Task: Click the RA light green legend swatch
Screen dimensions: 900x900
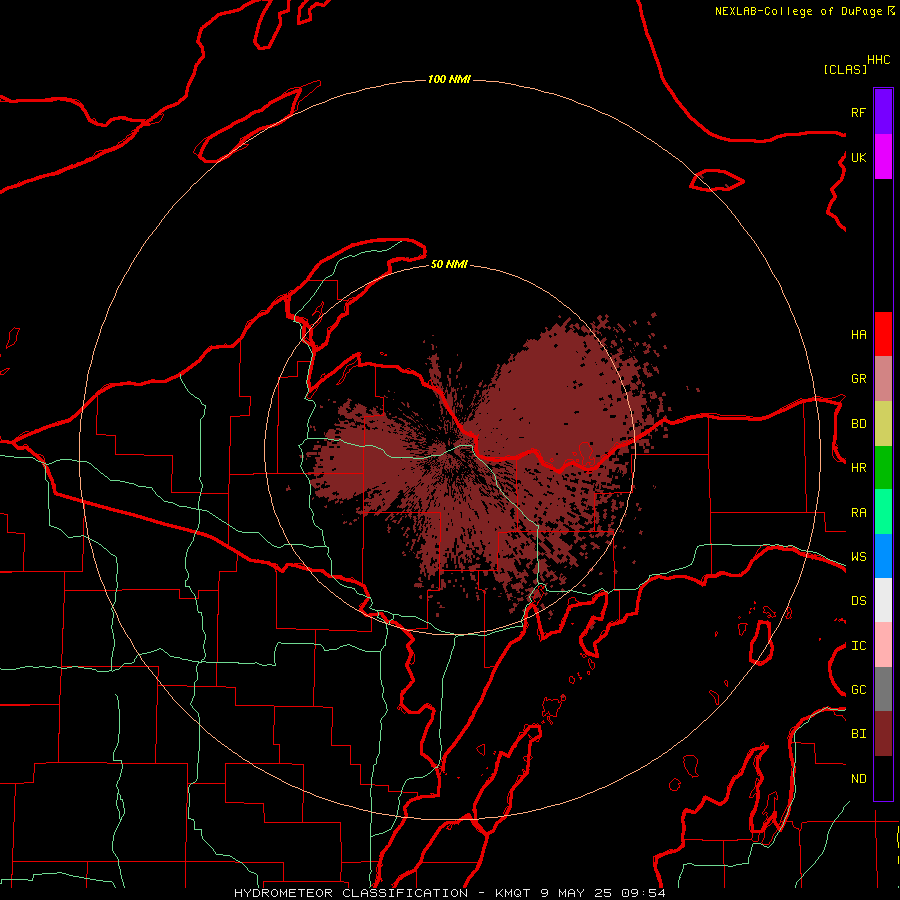Action: [x=883, y=512]
